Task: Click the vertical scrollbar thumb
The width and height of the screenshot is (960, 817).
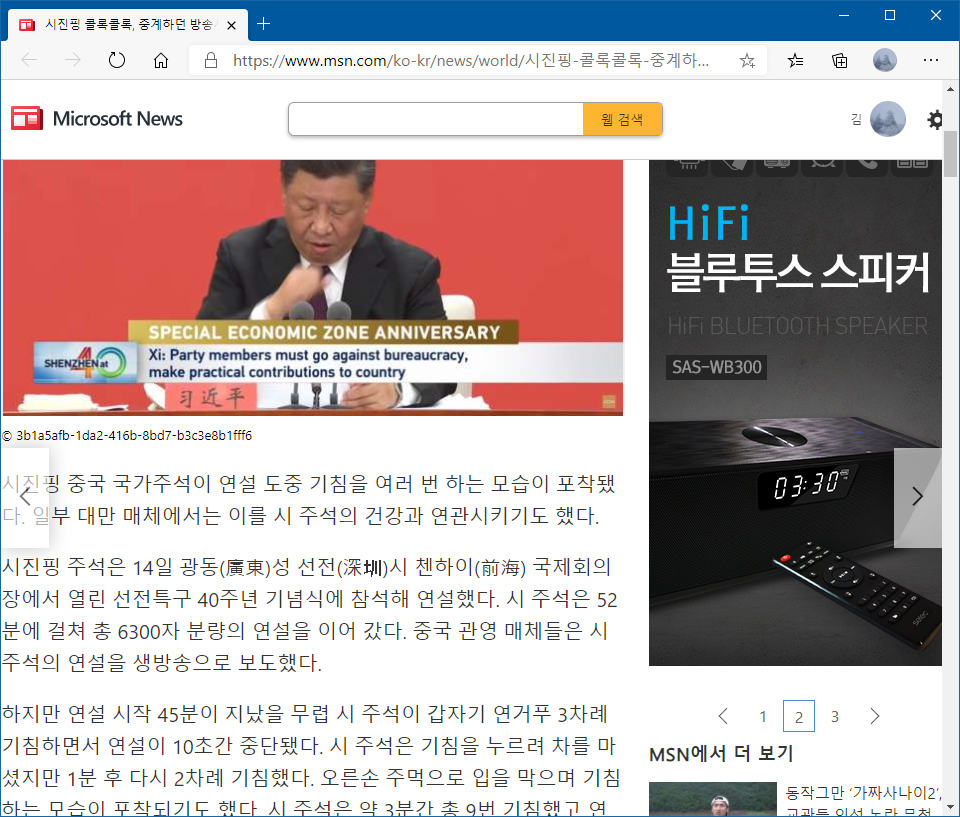Action: pyautogui.click(x=950, y=152)
